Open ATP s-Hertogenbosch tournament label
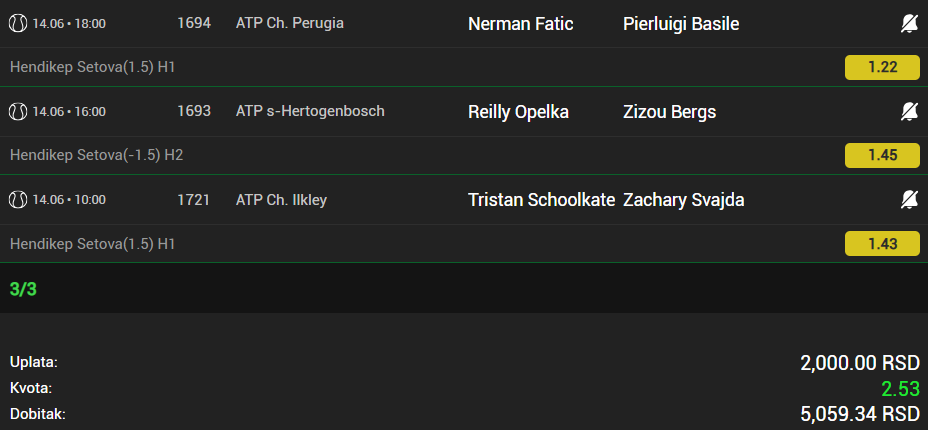Screen dimensions: 928x430 pyautogui.click(x=310, y=111)
